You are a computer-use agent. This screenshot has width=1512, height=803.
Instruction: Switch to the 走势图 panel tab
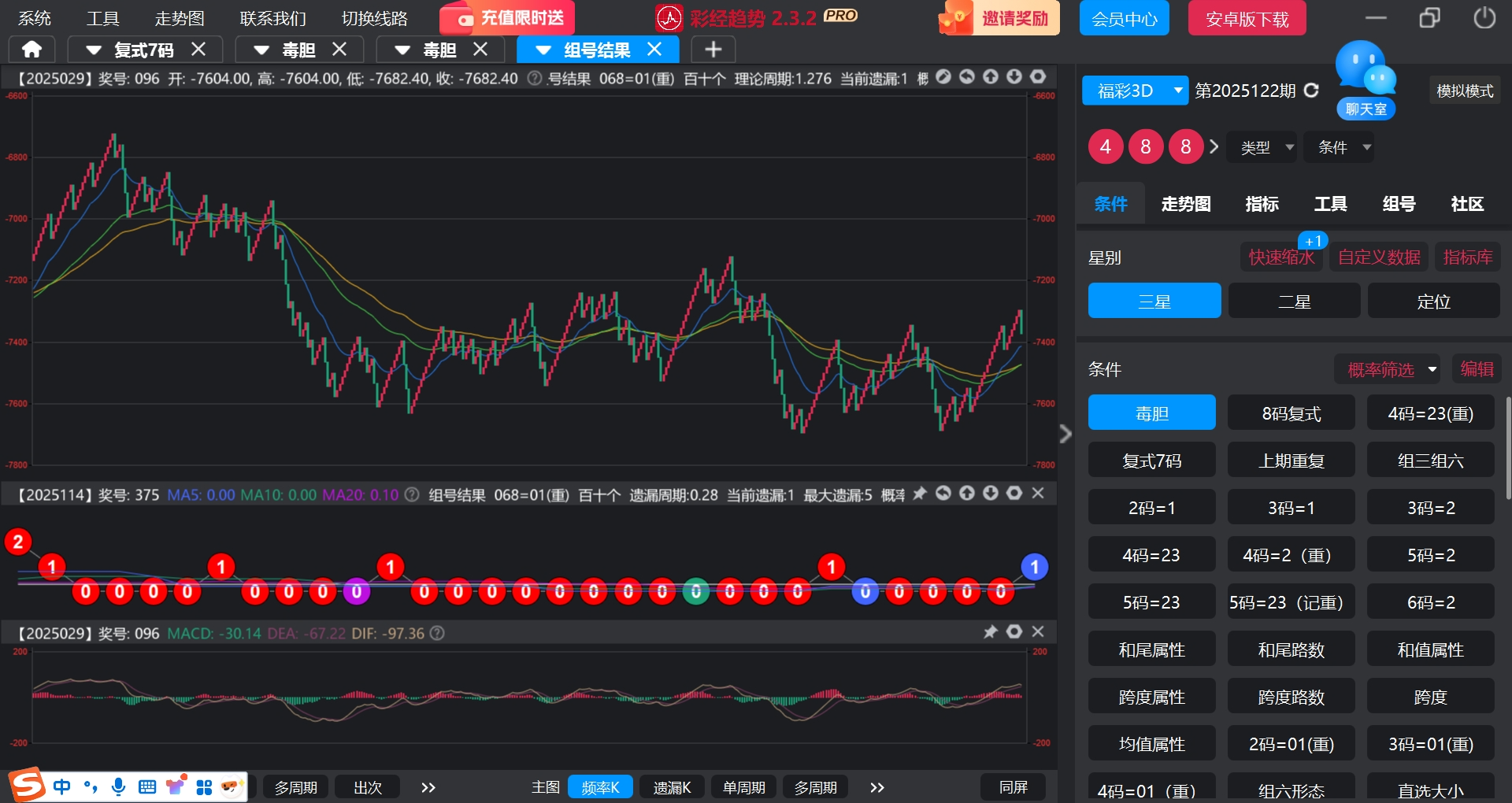click(1186, 204)
